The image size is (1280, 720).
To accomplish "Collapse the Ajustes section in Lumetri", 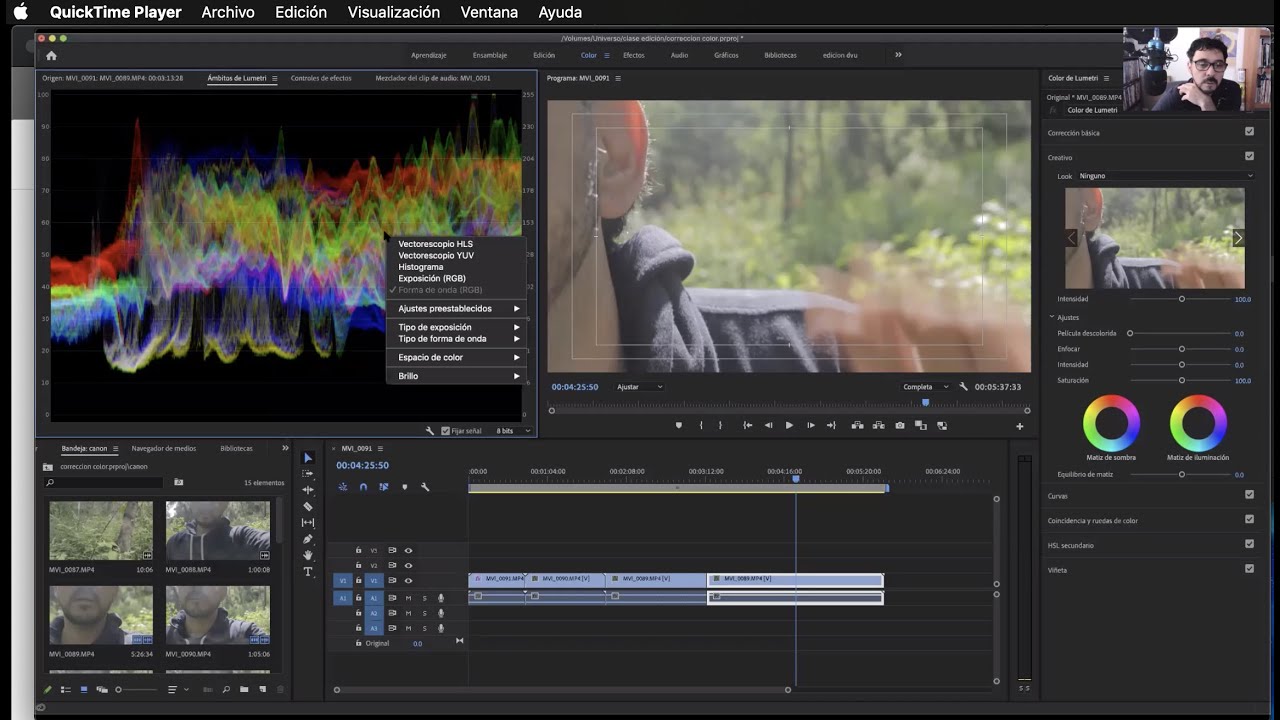I will [1052, 317].
